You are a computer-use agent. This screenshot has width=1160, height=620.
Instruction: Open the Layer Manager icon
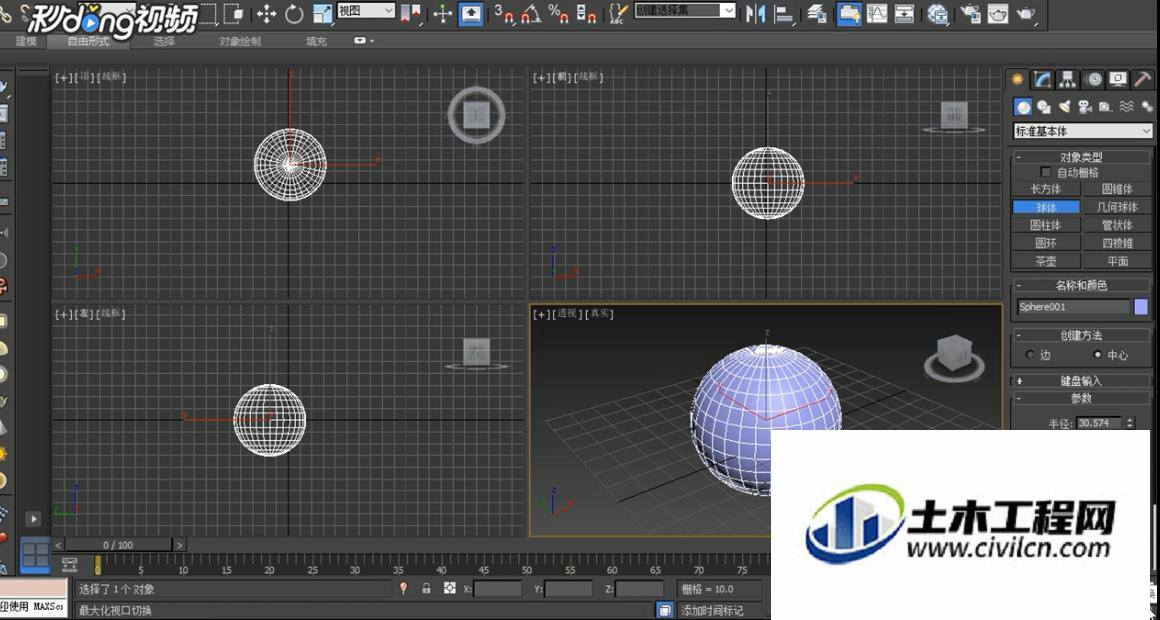(817, 13)
